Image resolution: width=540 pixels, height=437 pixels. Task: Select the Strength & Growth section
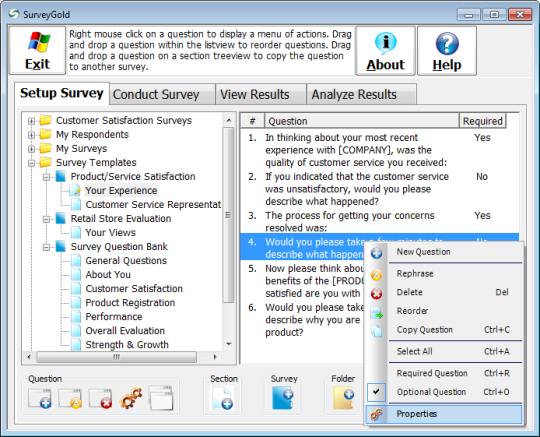127,345
